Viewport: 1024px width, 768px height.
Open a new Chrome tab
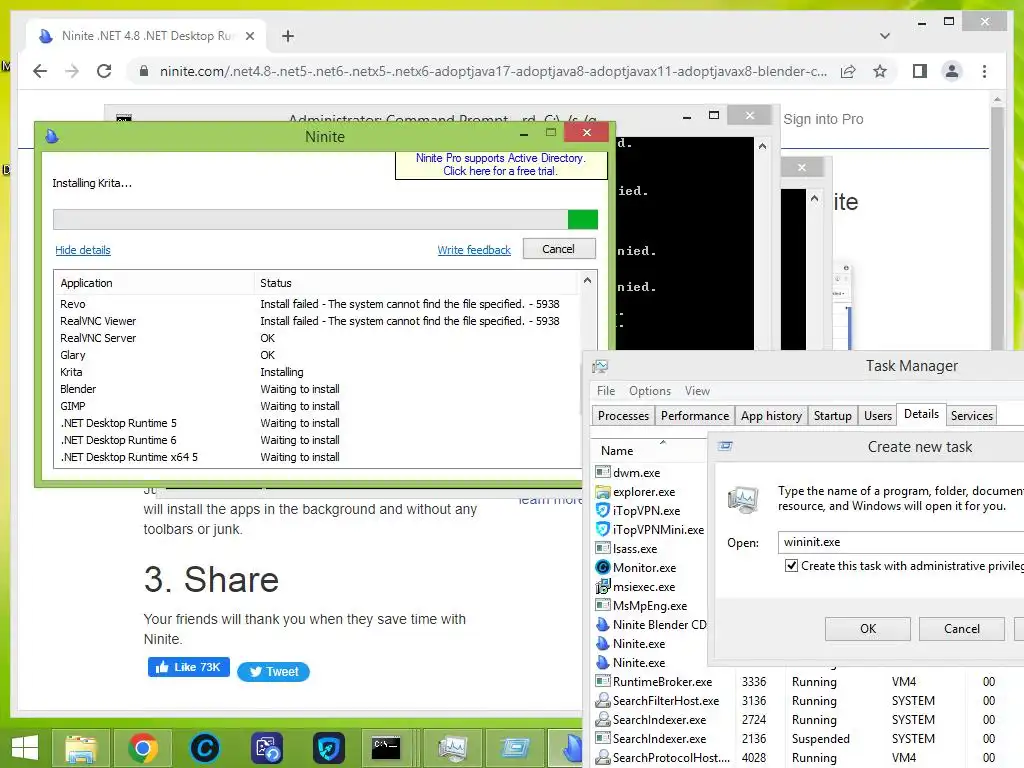pyautogui.click(x=288, y=36)
